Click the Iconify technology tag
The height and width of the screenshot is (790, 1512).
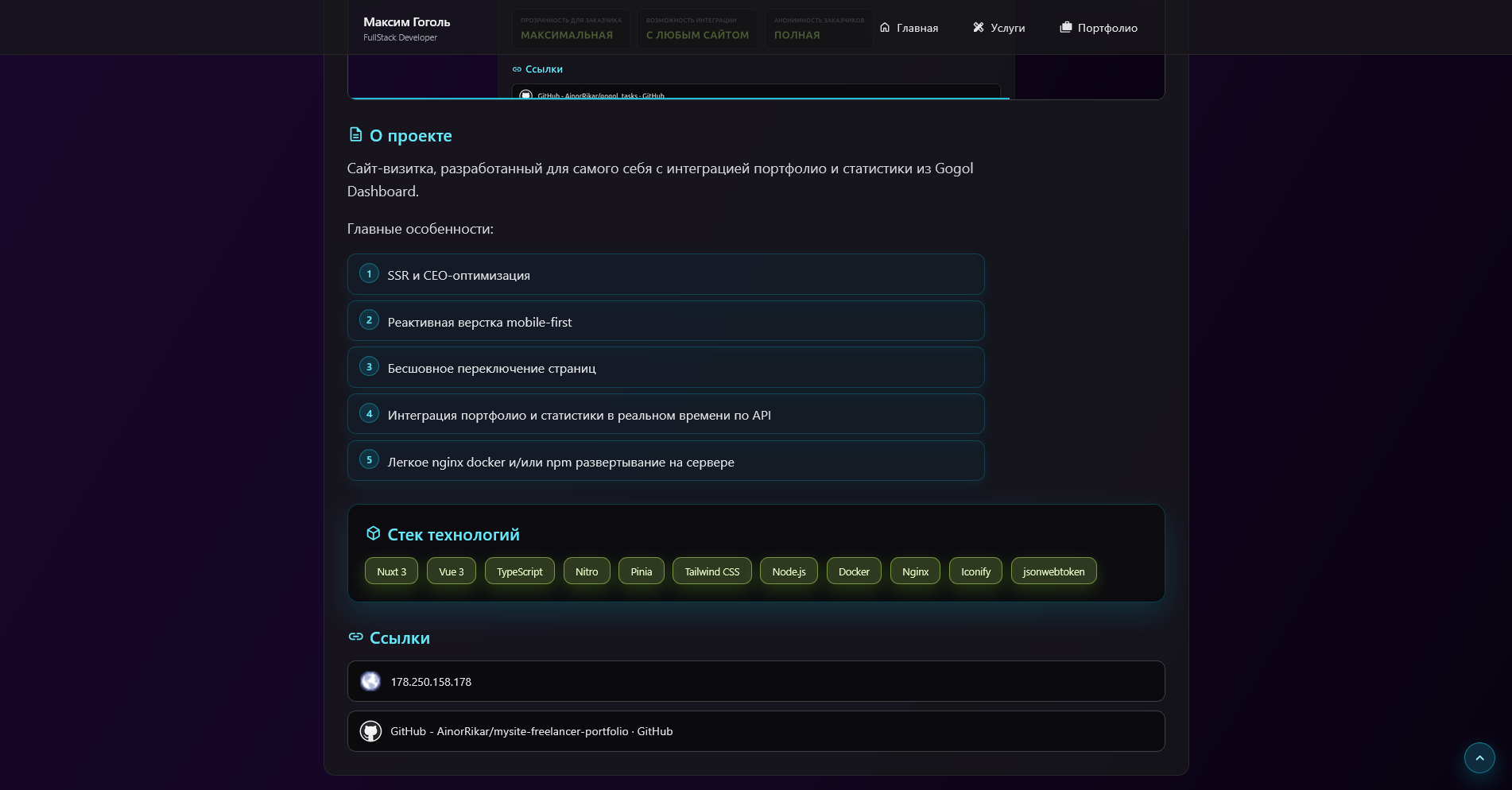coord(975,571)
